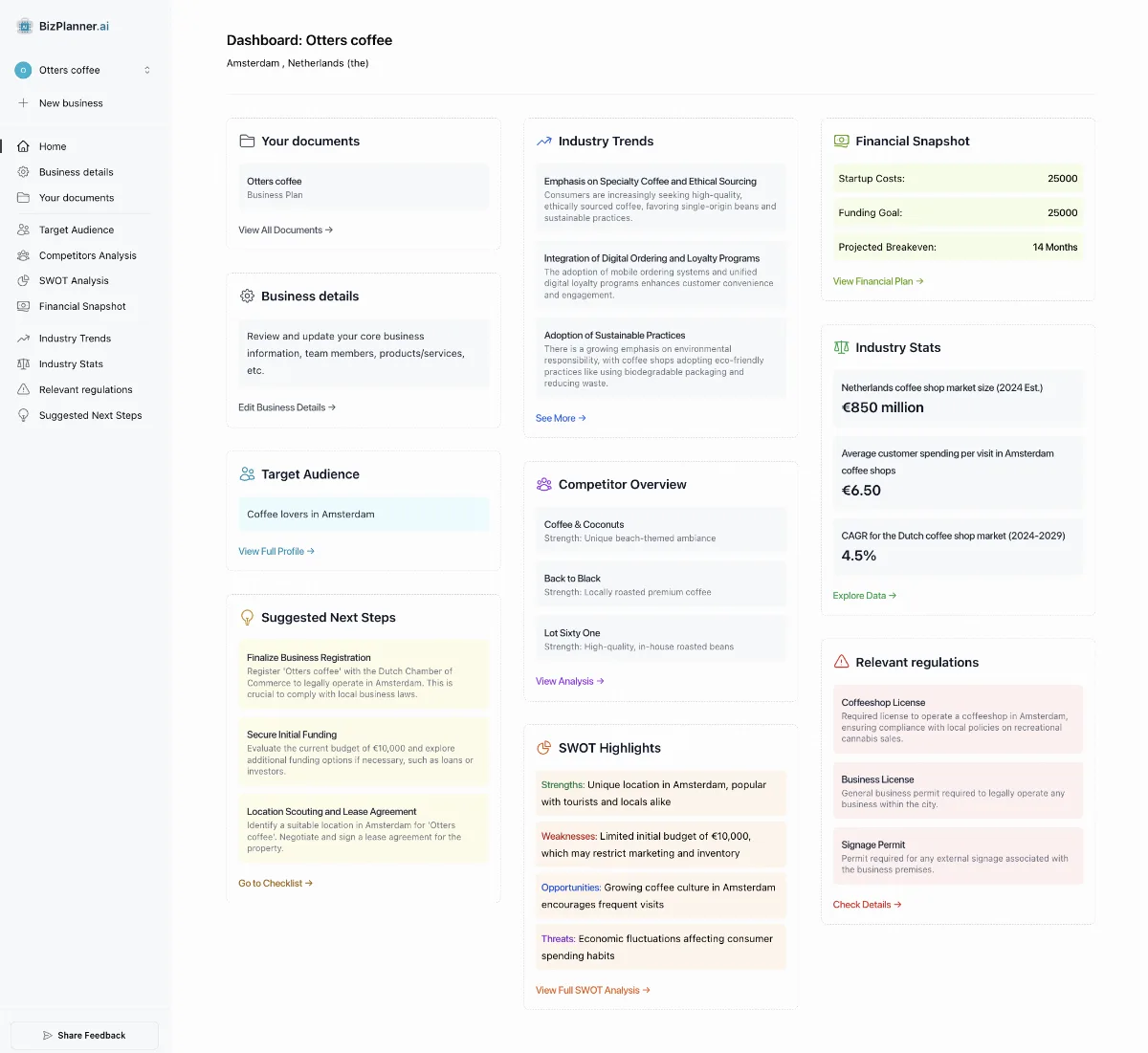
Task: Click the Signage Permit regulation entry
Action: pyautogui.click(x=958, y=856)
